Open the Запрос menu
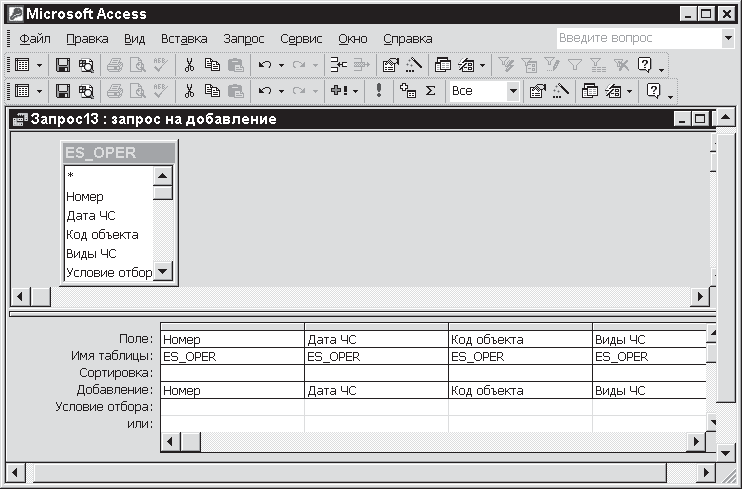742x489 pixels. pos(244,38)
